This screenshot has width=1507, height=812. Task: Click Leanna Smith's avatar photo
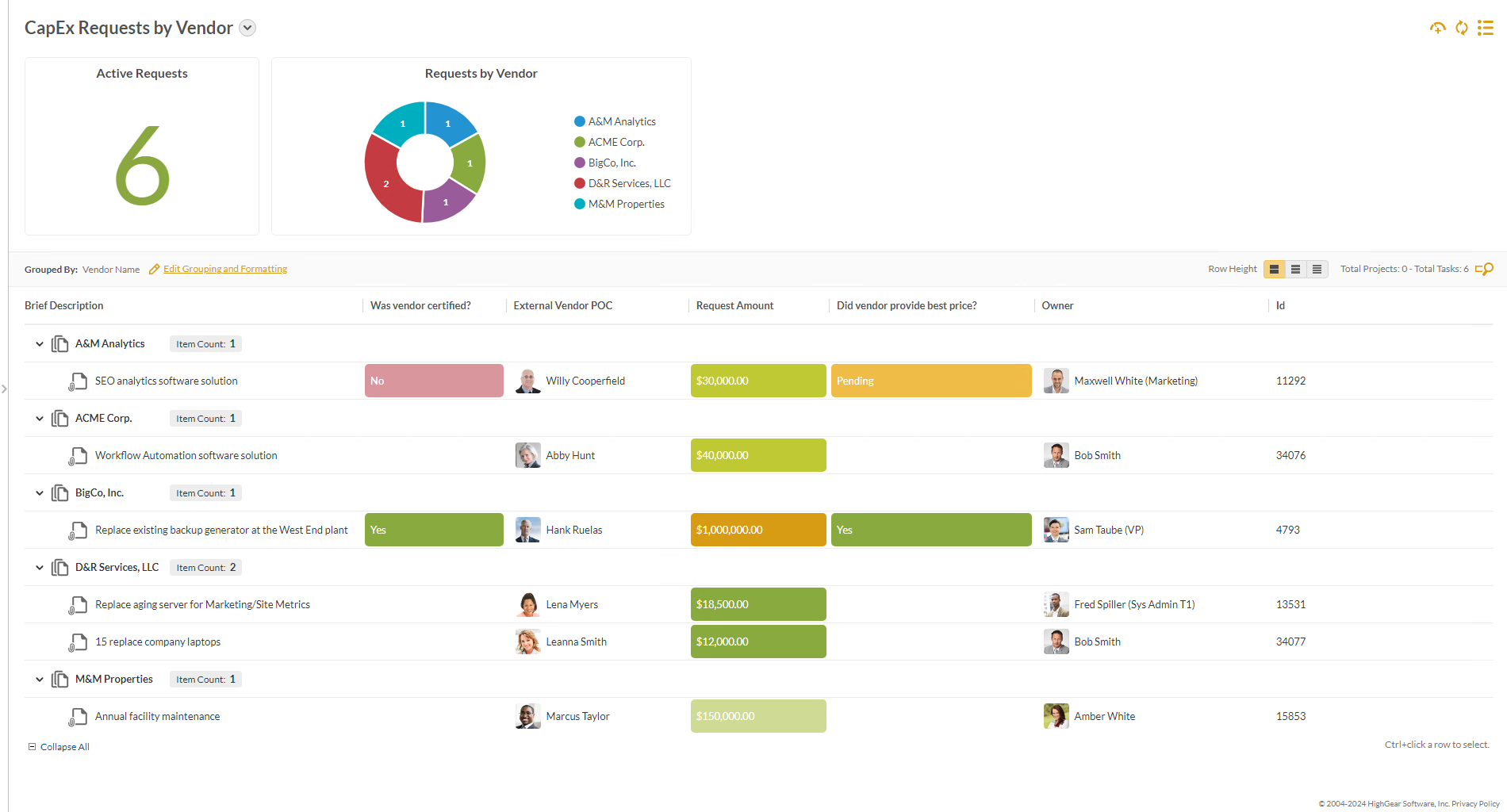pos(527,642)
